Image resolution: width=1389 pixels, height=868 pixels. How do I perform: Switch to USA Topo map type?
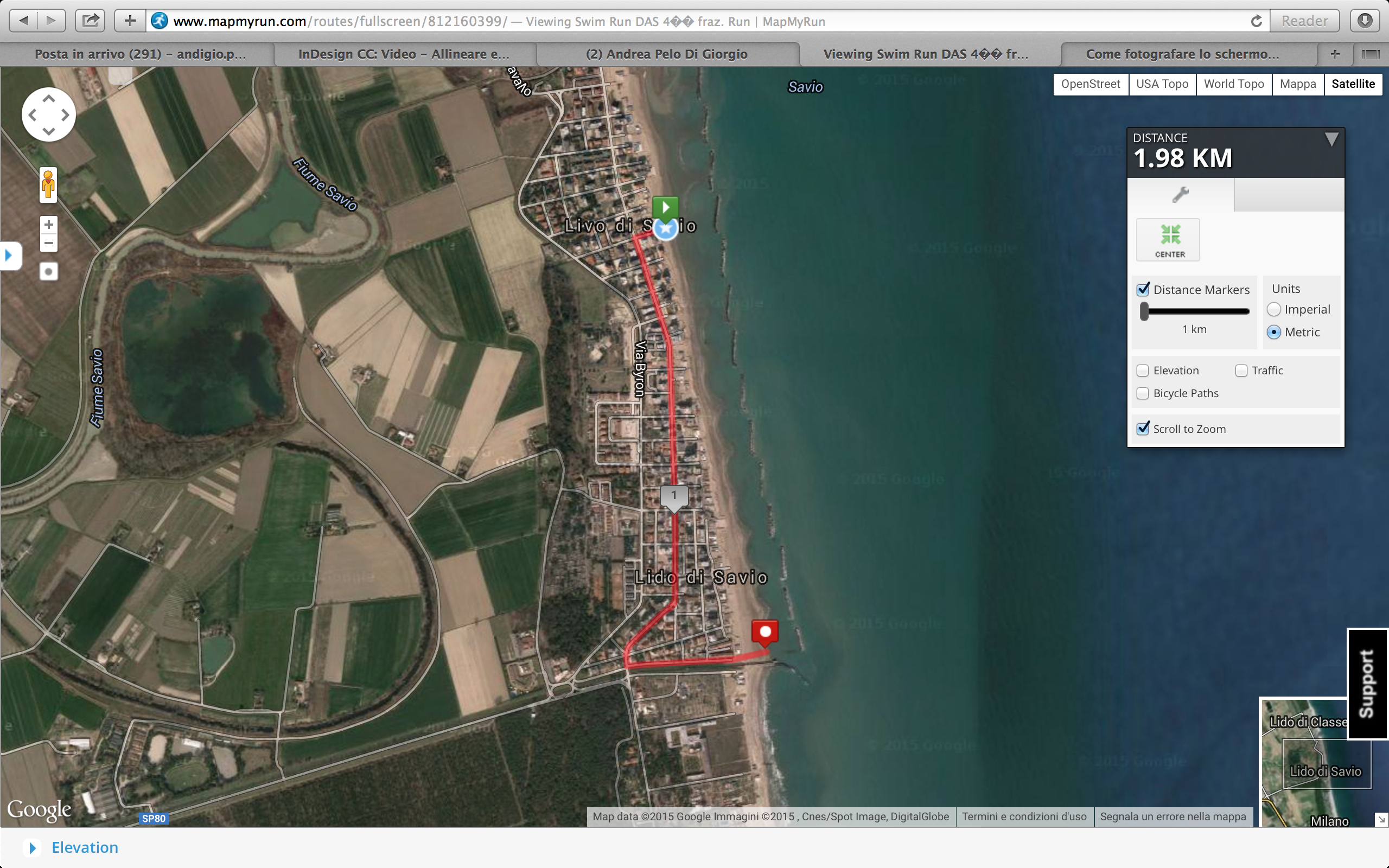click(1162, 84)
